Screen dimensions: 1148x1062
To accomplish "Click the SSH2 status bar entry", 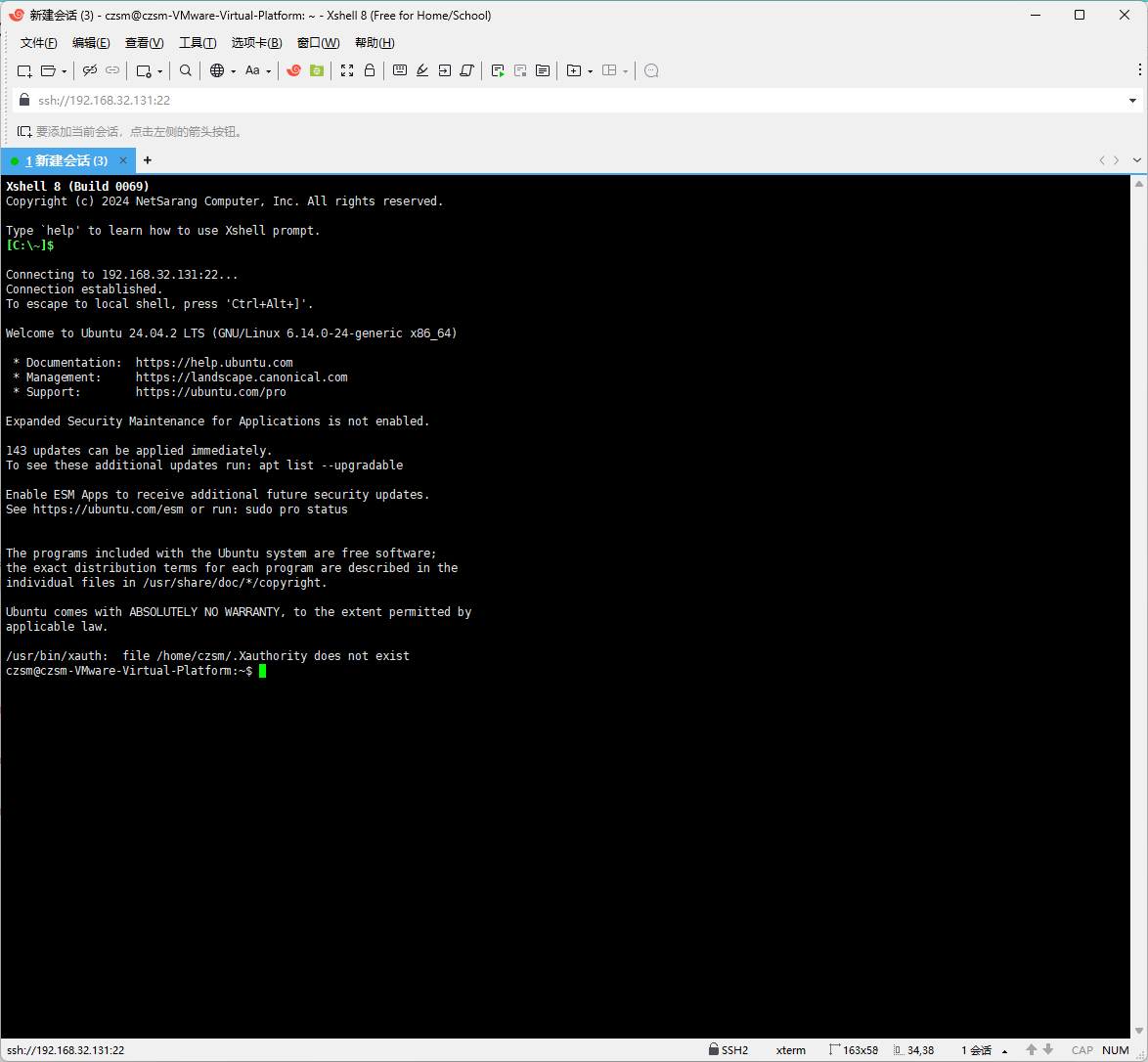I will click(729, 1050).
